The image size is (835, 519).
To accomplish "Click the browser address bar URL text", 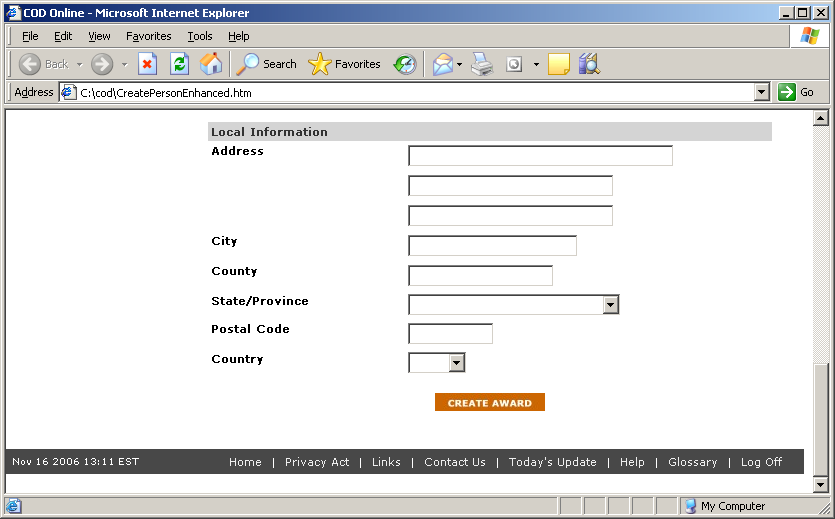I will [x=166, y=93].
